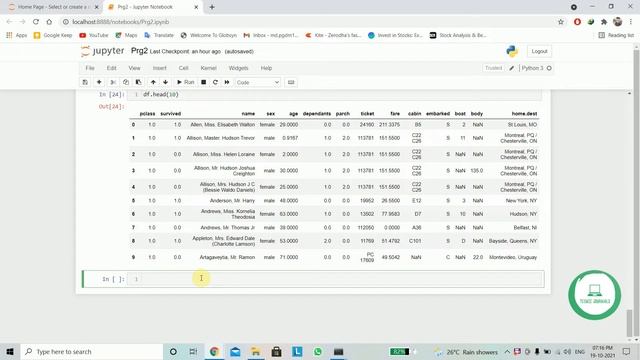Image resolution: width=640 pixels, height=360 pixels.
Task: Open the Reading list
Action: coord(616,36)
